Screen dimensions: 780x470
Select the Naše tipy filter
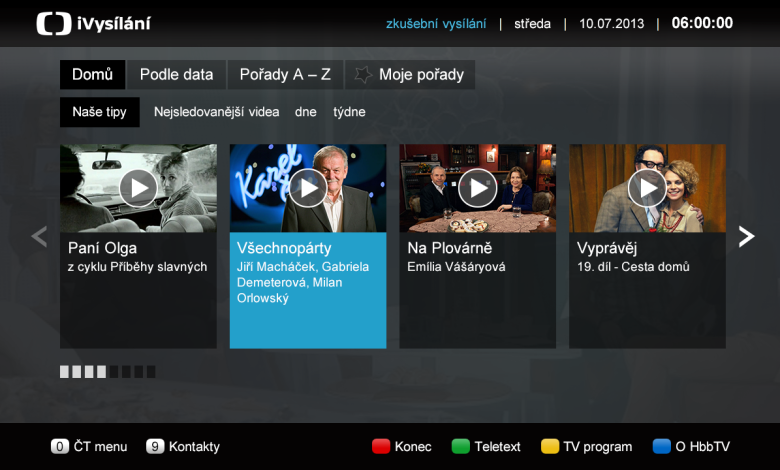pyautogui.click(x=99, y=112)
